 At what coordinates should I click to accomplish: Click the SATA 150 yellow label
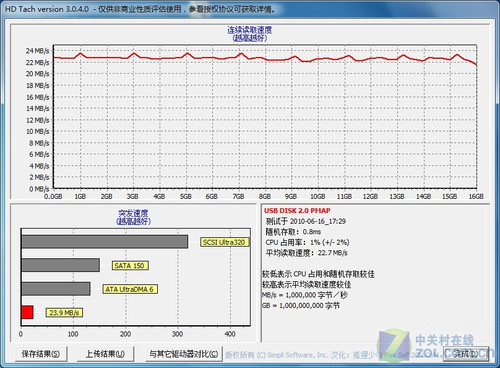130,266
